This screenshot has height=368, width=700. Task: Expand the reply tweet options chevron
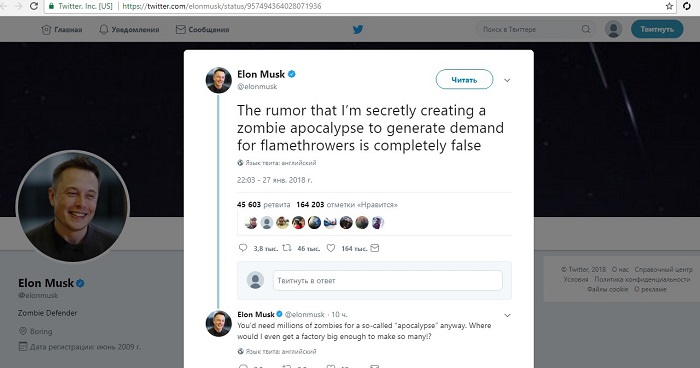507,315
